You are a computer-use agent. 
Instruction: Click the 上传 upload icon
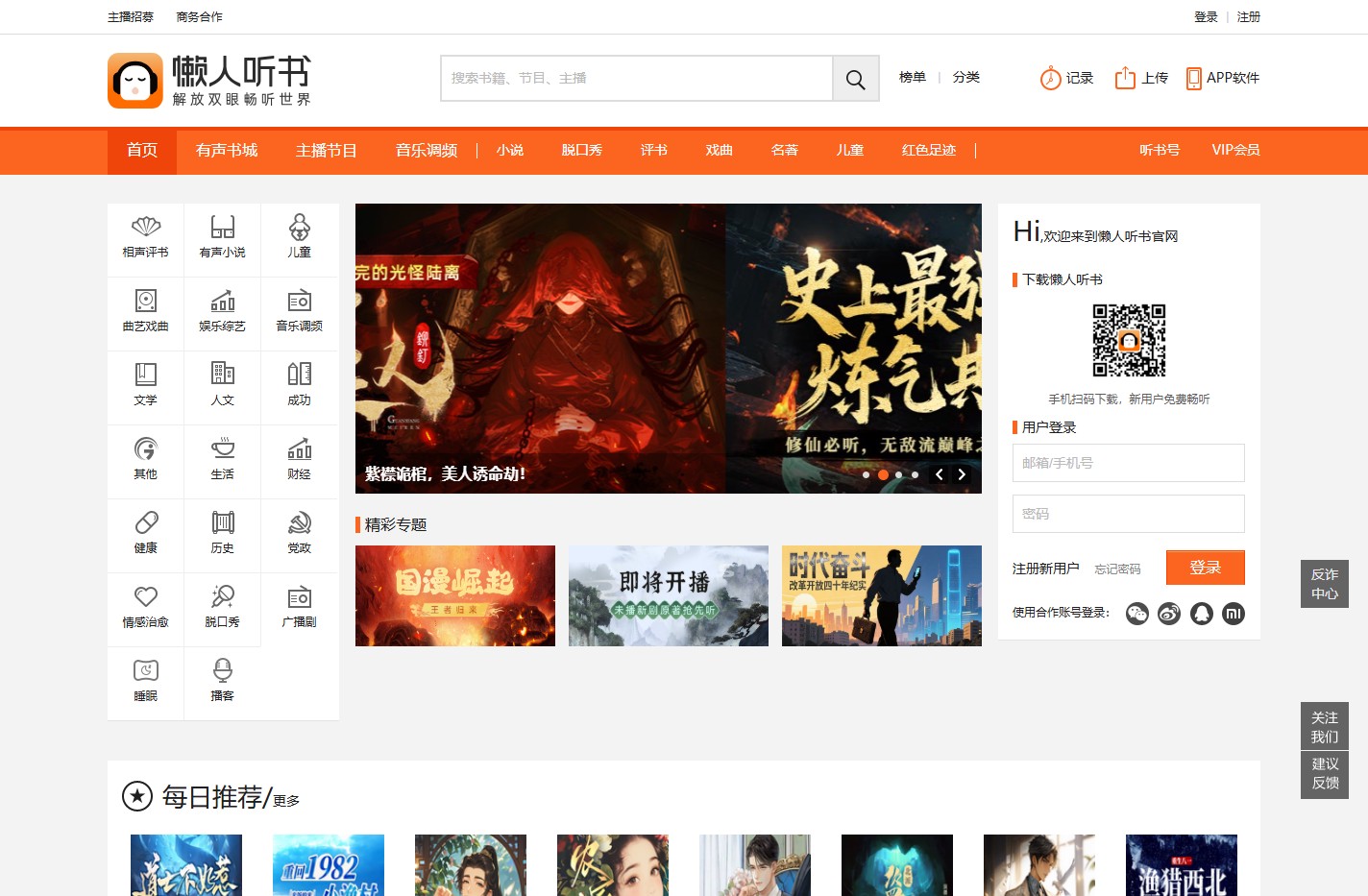tap(1125, 79)
